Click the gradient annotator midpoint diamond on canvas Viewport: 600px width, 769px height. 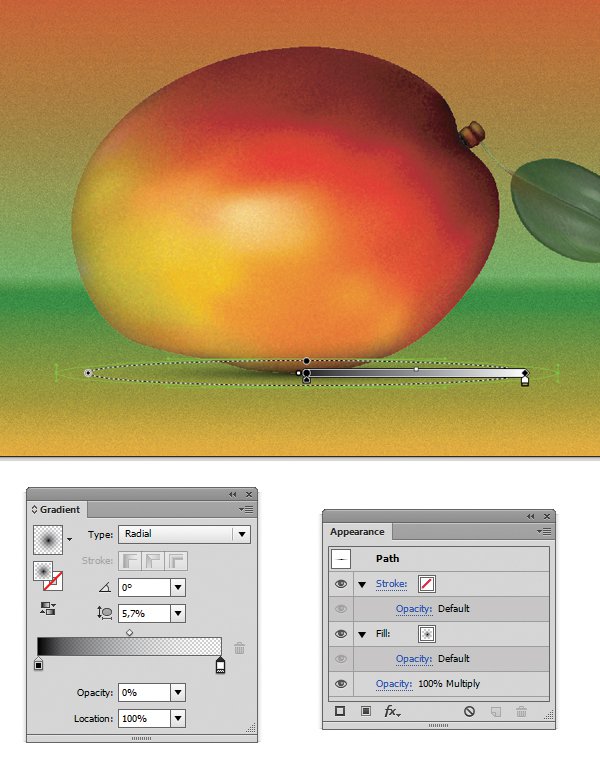[416, 369]
